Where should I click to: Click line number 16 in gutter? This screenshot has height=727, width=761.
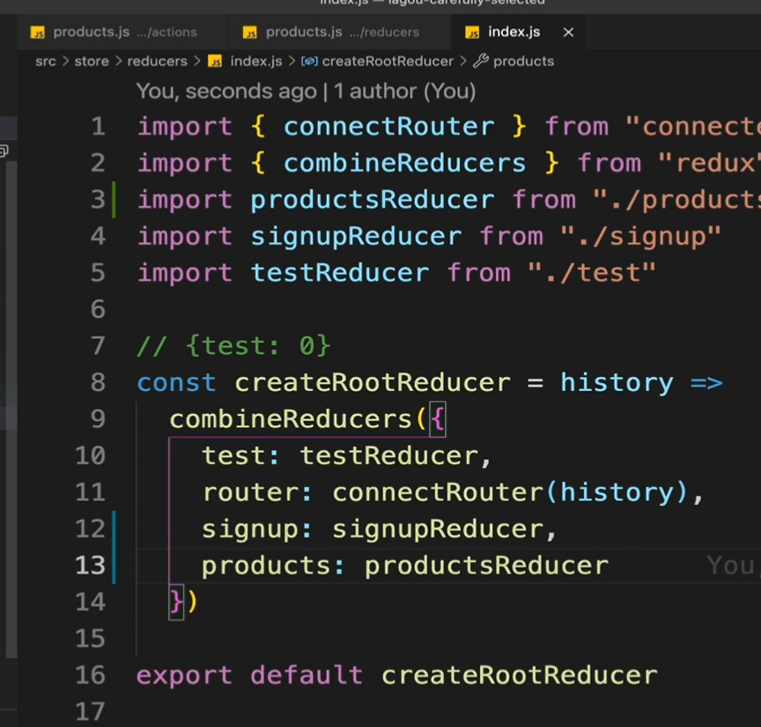pyautogui.click(x=90, y=675)
